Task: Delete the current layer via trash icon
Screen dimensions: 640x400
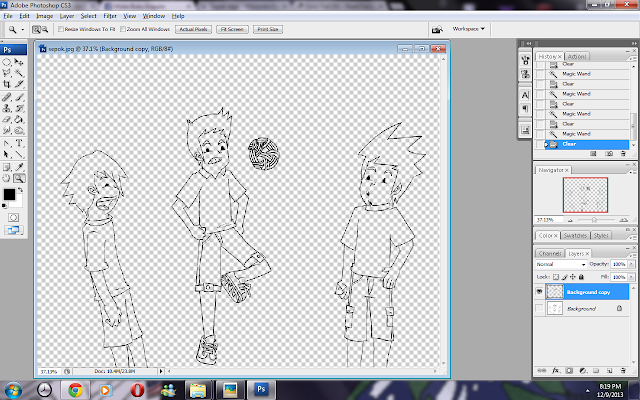Action: (x=623, y=371)
